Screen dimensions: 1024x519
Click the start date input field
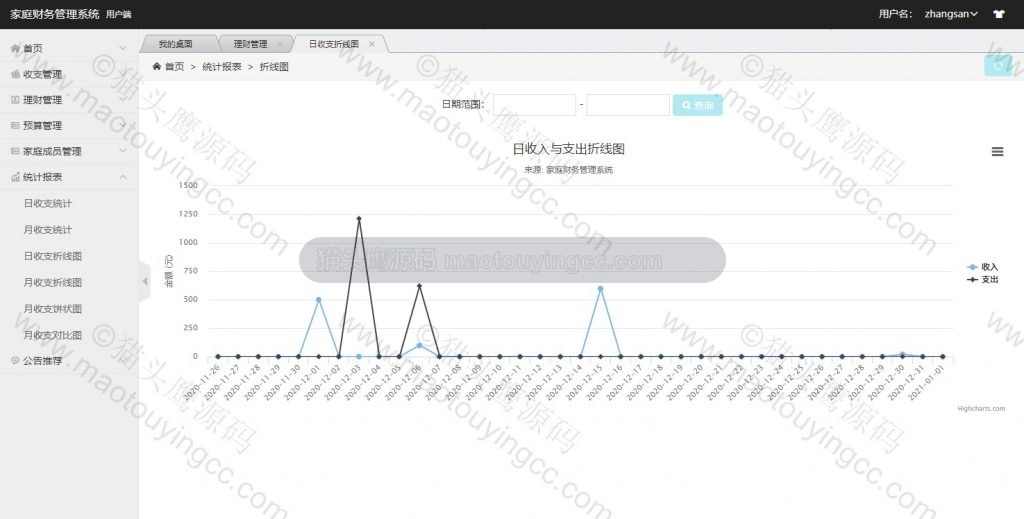click(x=534, y=105)
